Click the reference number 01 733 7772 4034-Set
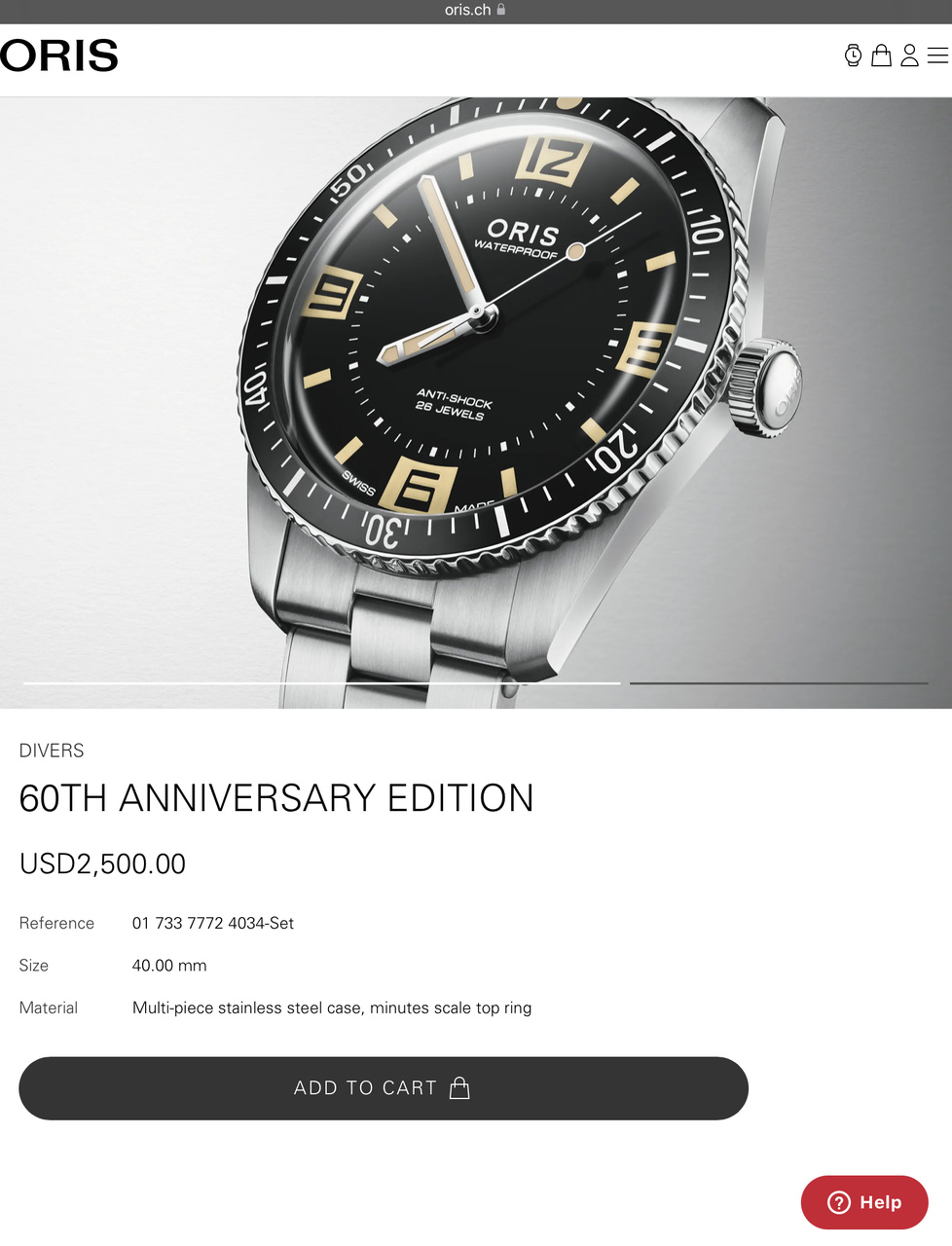This screenshot has width=952, height=1246. [213, 923]
